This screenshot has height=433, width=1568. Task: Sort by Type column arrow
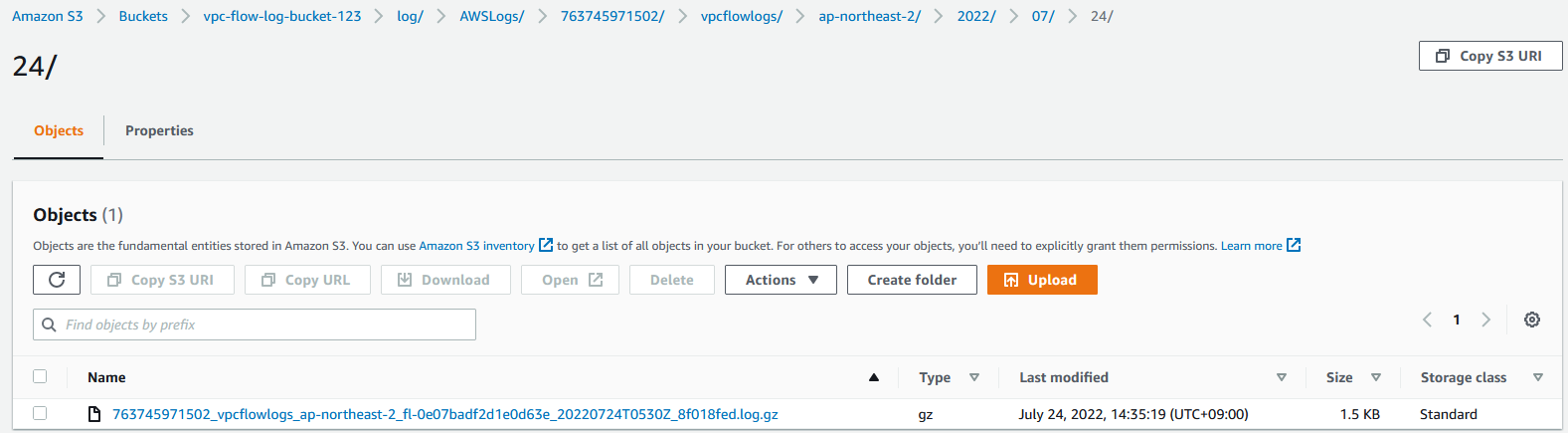pyautogui.click(x=974, y=377)
